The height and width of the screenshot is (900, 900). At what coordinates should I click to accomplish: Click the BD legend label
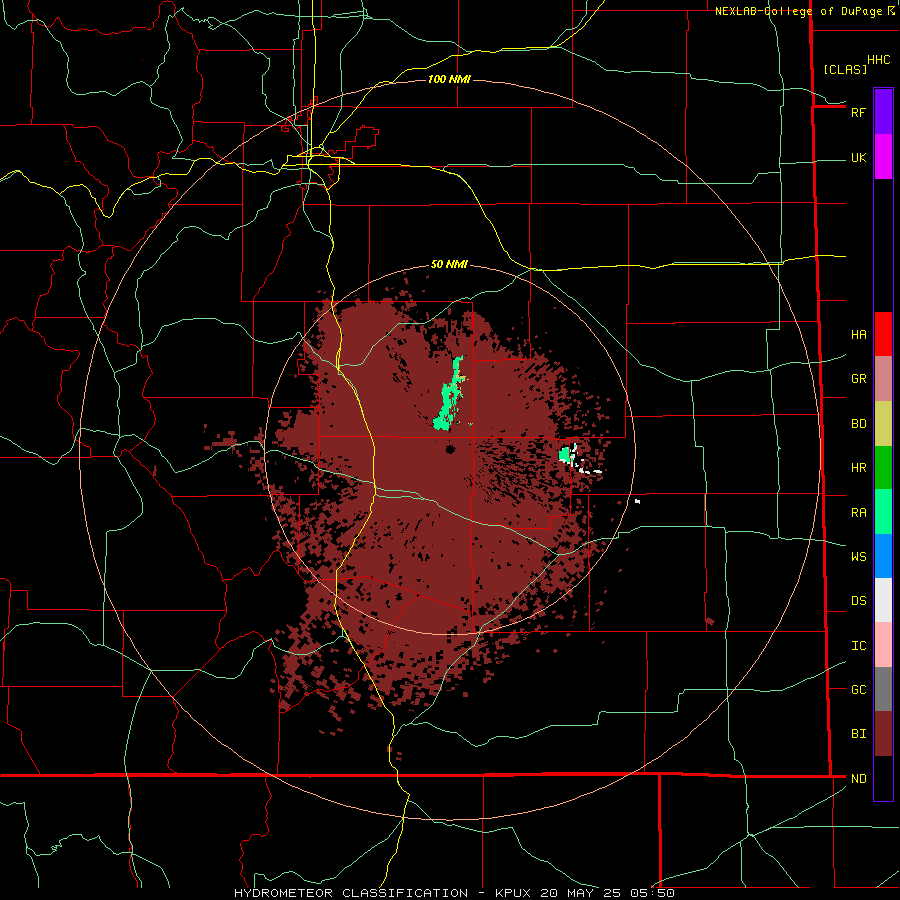[858, 424]
